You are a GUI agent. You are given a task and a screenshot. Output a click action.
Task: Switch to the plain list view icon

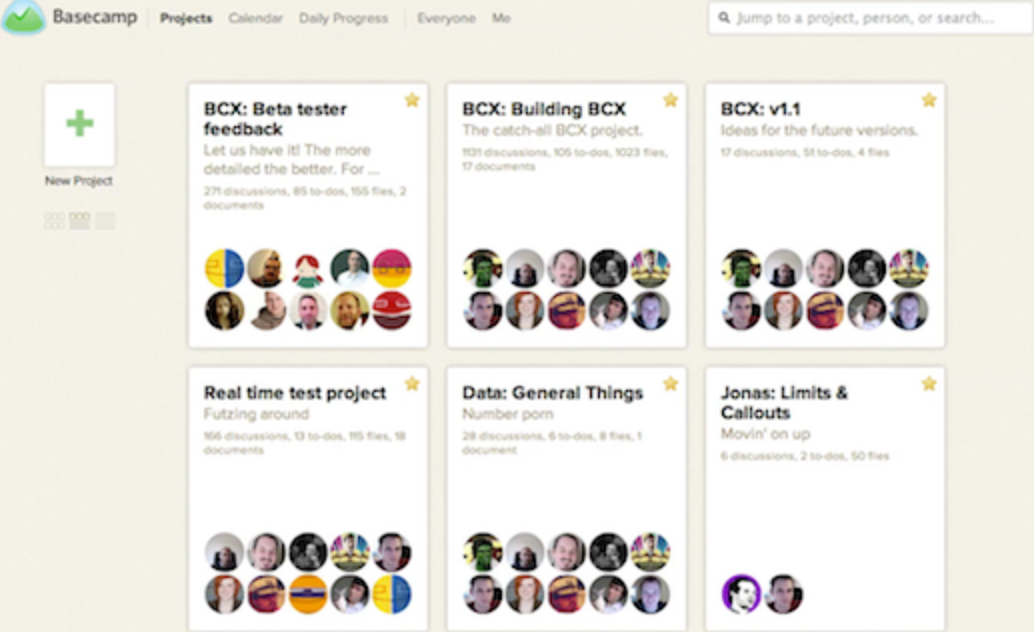[x=105, y=220]
